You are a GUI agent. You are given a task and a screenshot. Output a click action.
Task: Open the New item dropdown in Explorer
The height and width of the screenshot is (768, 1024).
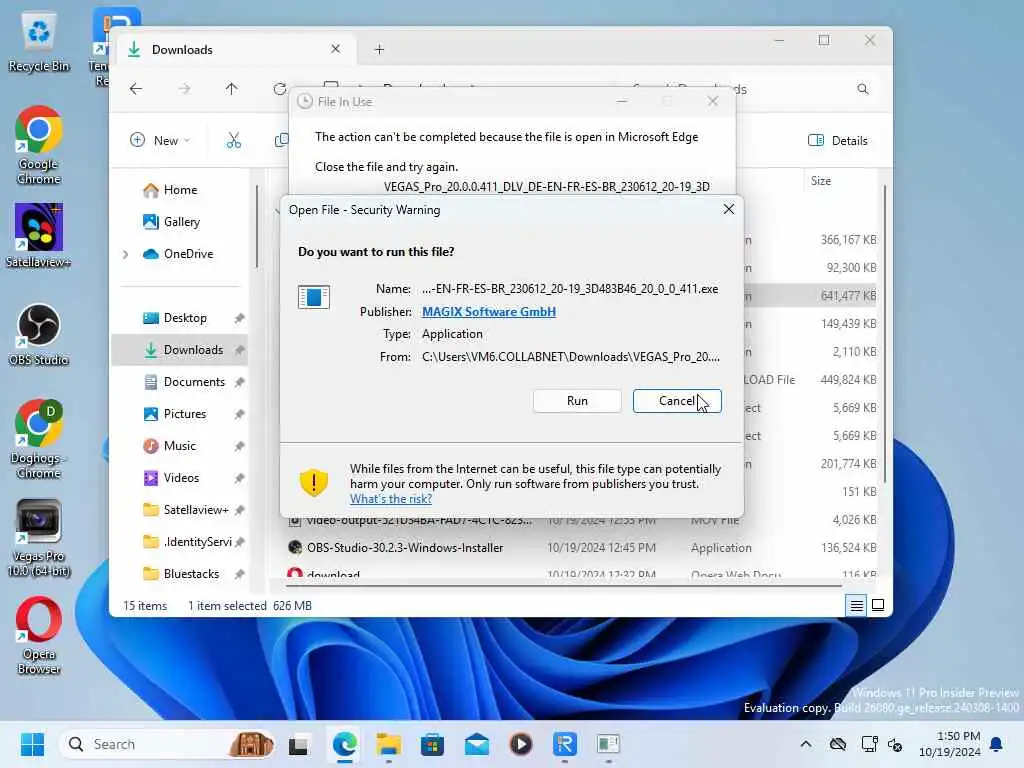point(160,140)
